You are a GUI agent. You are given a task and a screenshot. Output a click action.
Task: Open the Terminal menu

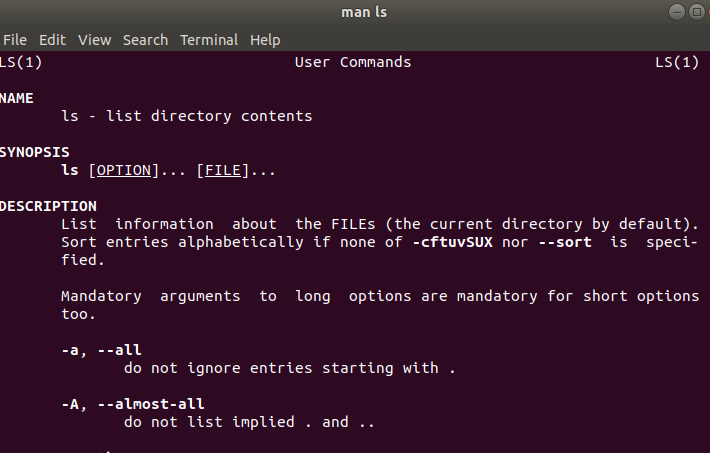pyautogui.click(x=209, y=40)
